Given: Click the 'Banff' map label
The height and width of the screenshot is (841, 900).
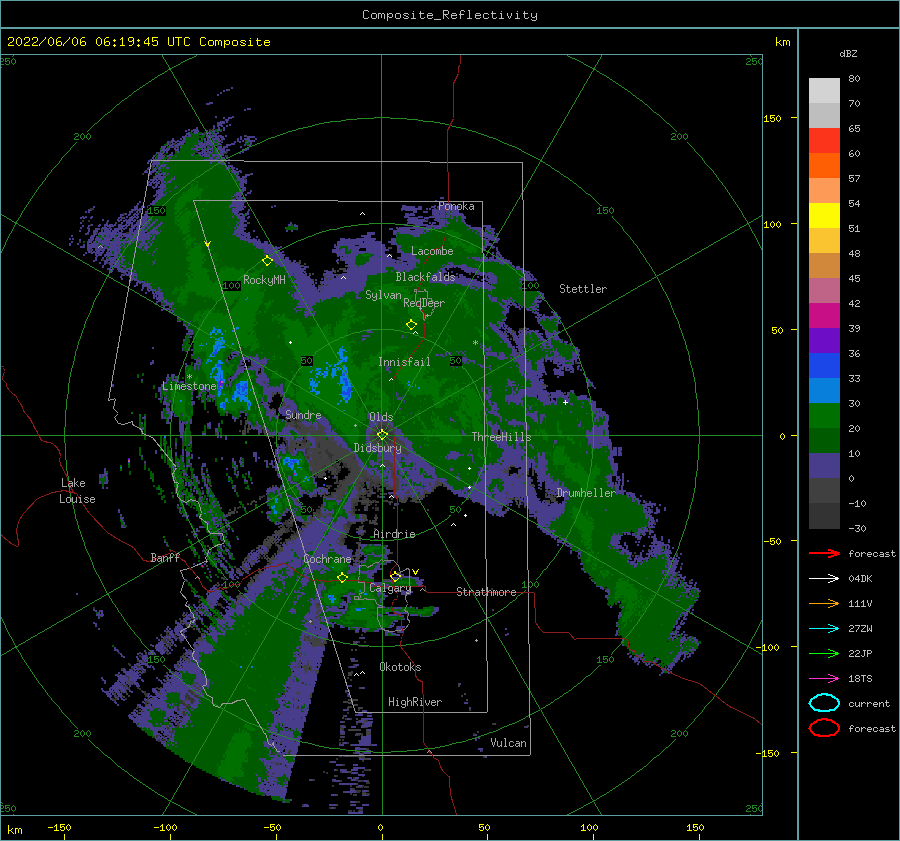Looking at the screenshot, I should [x=165, y=557].
